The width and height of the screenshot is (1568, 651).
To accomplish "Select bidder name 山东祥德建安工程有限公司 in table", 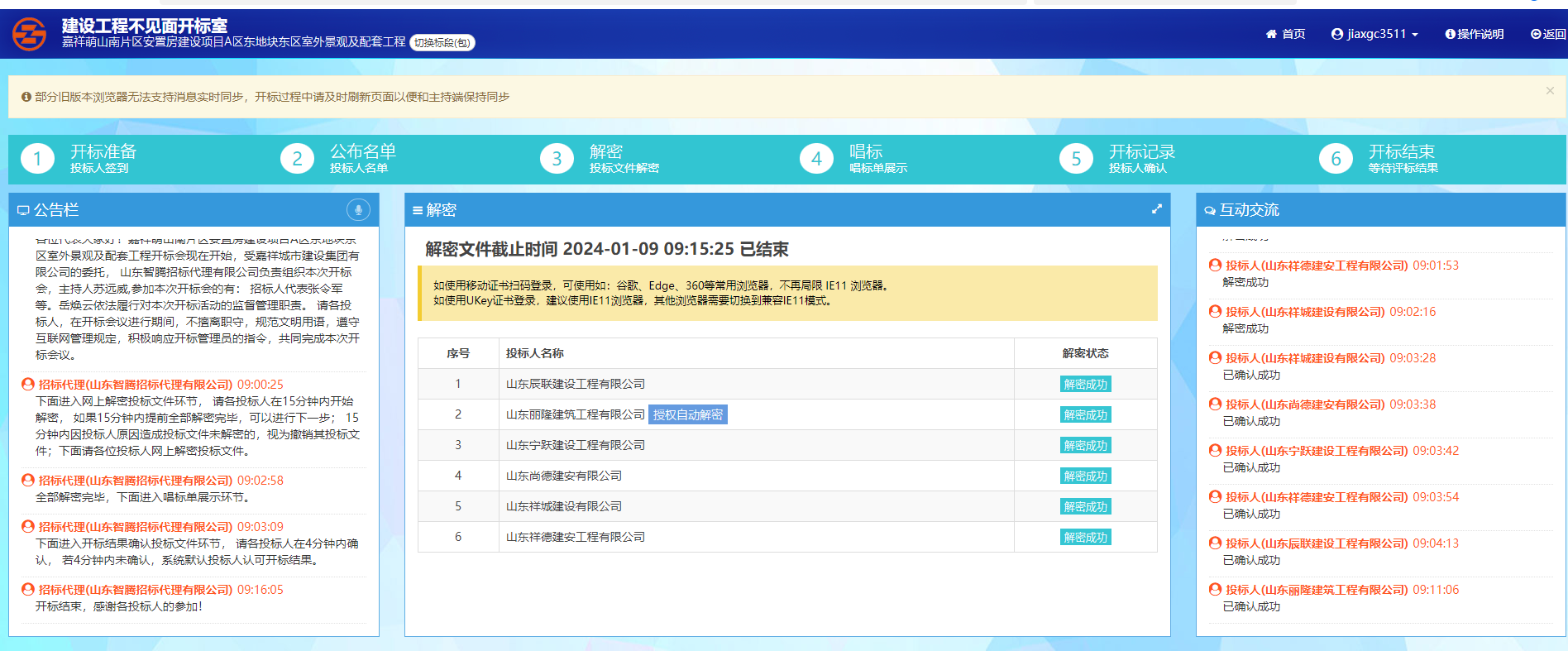I will (x=576, y=537).
